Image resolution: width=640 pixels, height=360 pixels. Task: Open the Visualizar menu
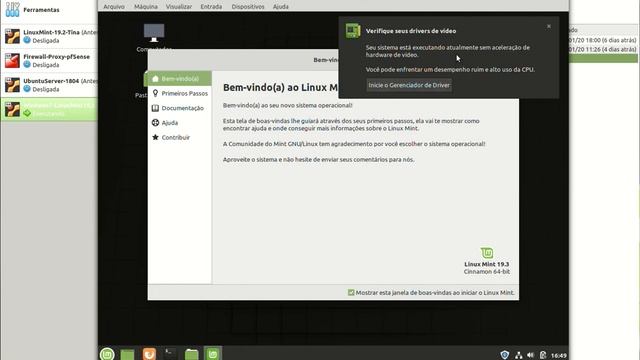(179, 7)
